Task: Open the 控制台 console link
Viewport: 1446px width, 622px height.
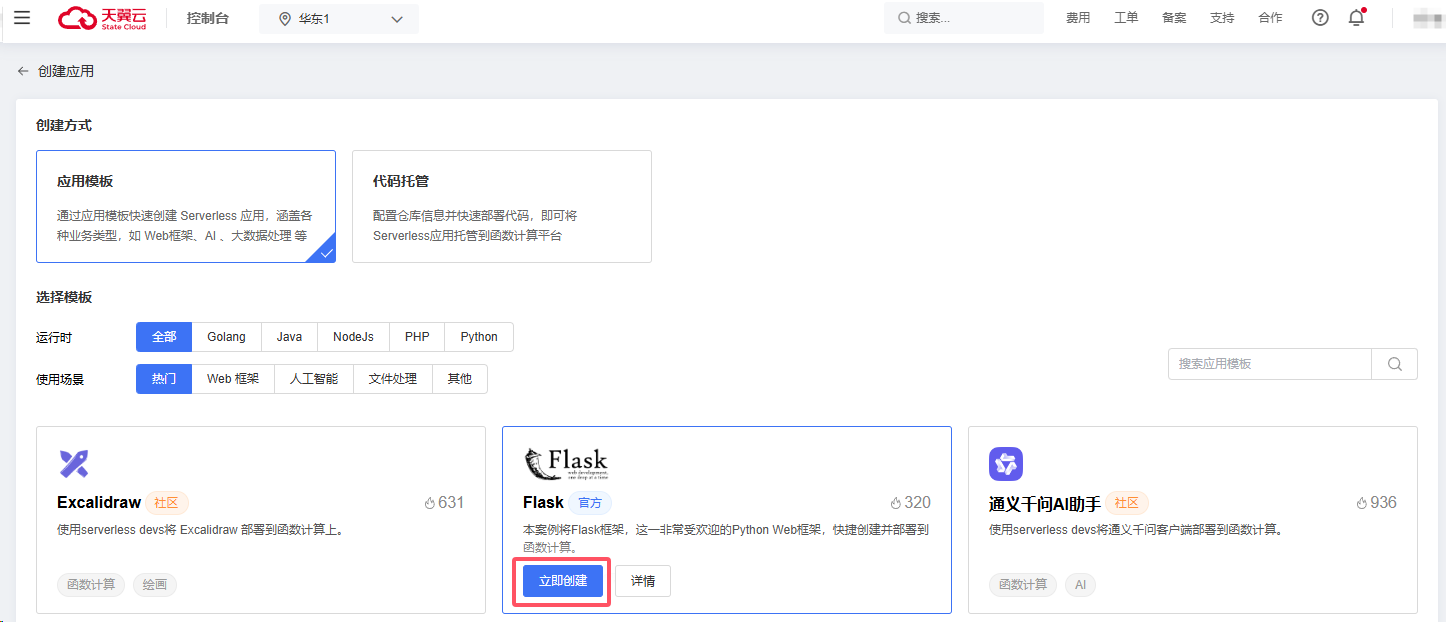Action: pyautogui.click(x=208, y=18)
